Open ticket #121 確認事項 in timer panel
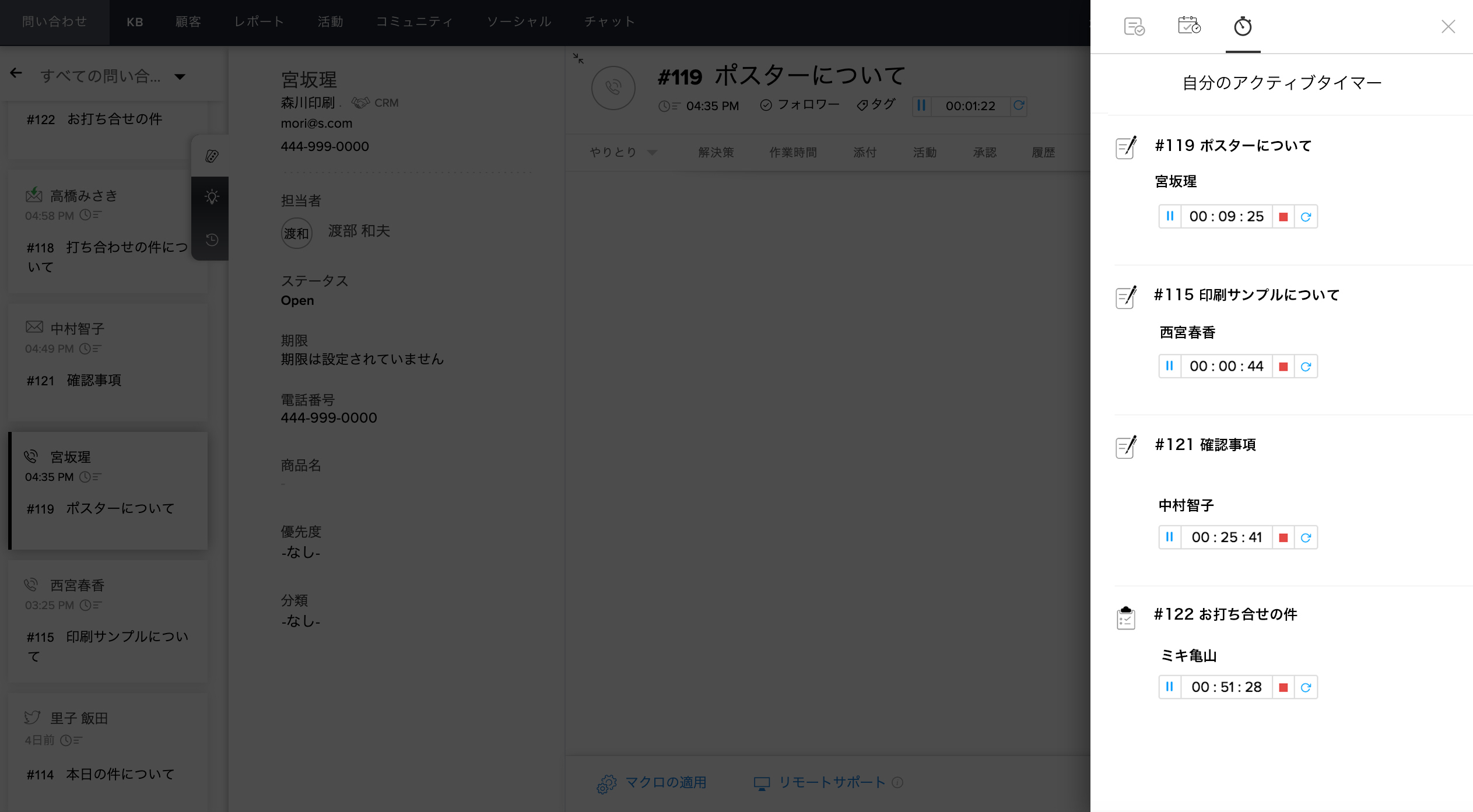This screenshot has width=1473, height=812. pyautogui.click(x=1205, y=444)
